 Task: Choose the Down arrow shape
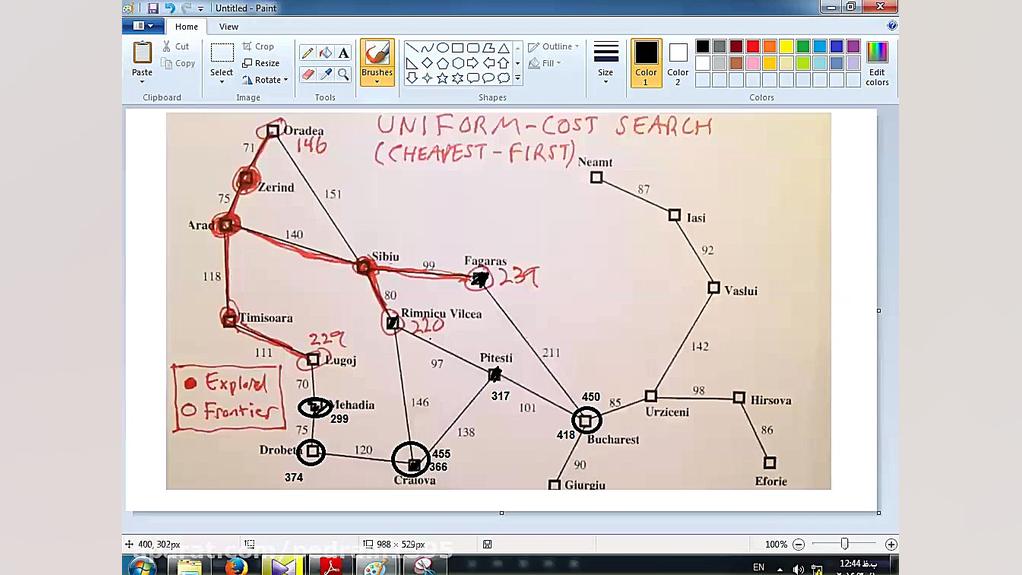pyautogui.click(x=412, y=78)
